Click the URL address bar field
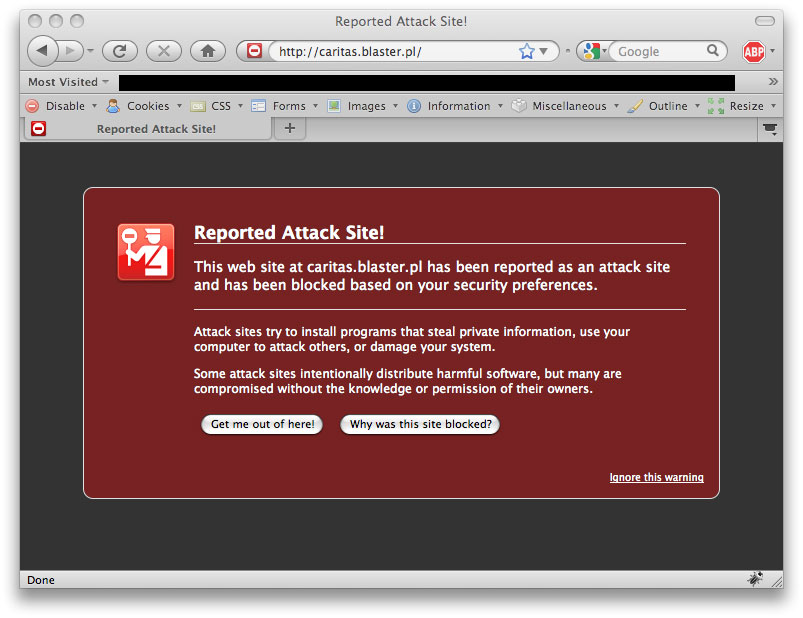The height and width of the screenshot is (618, 803). point(390,52)
